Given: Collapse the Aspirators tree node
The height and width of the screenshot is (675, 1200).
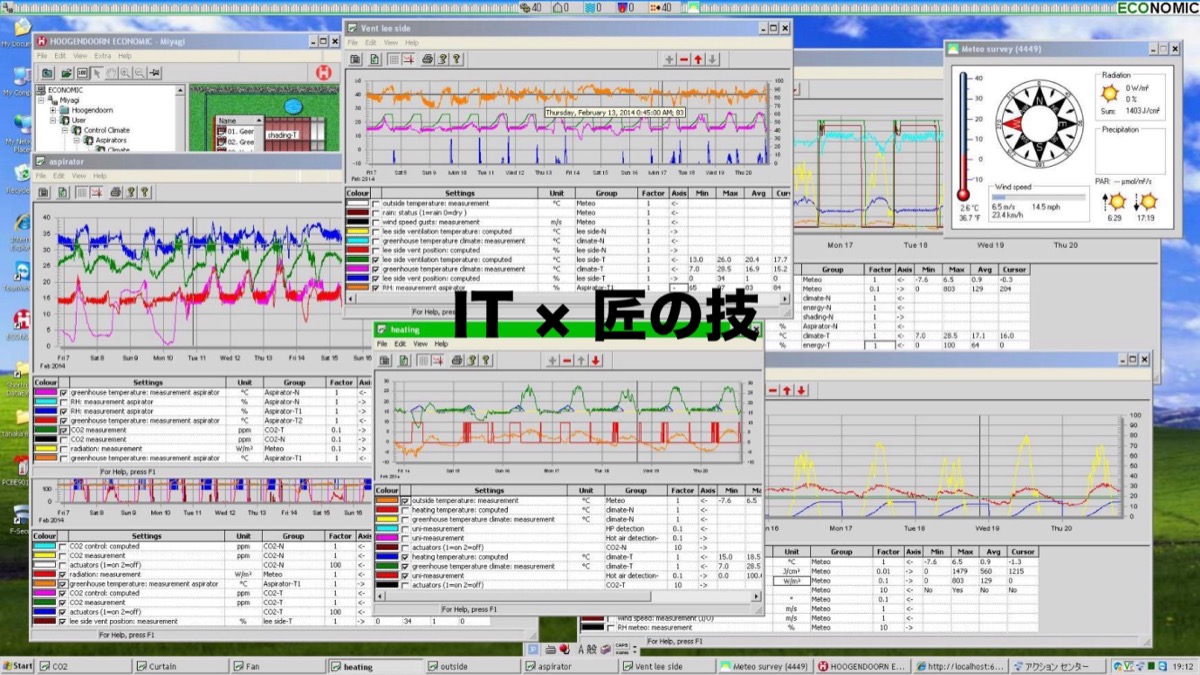Looking at the screenshot, I should [x=74, y=140].
